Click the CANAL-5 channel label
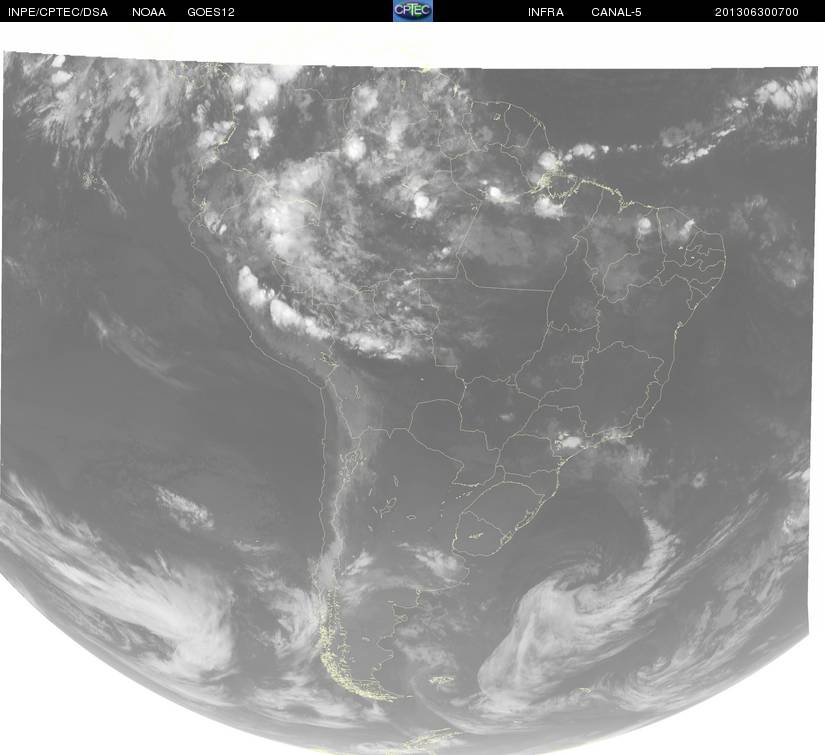The height and width of the screenshot is (755, 825). tap(616, 12)
